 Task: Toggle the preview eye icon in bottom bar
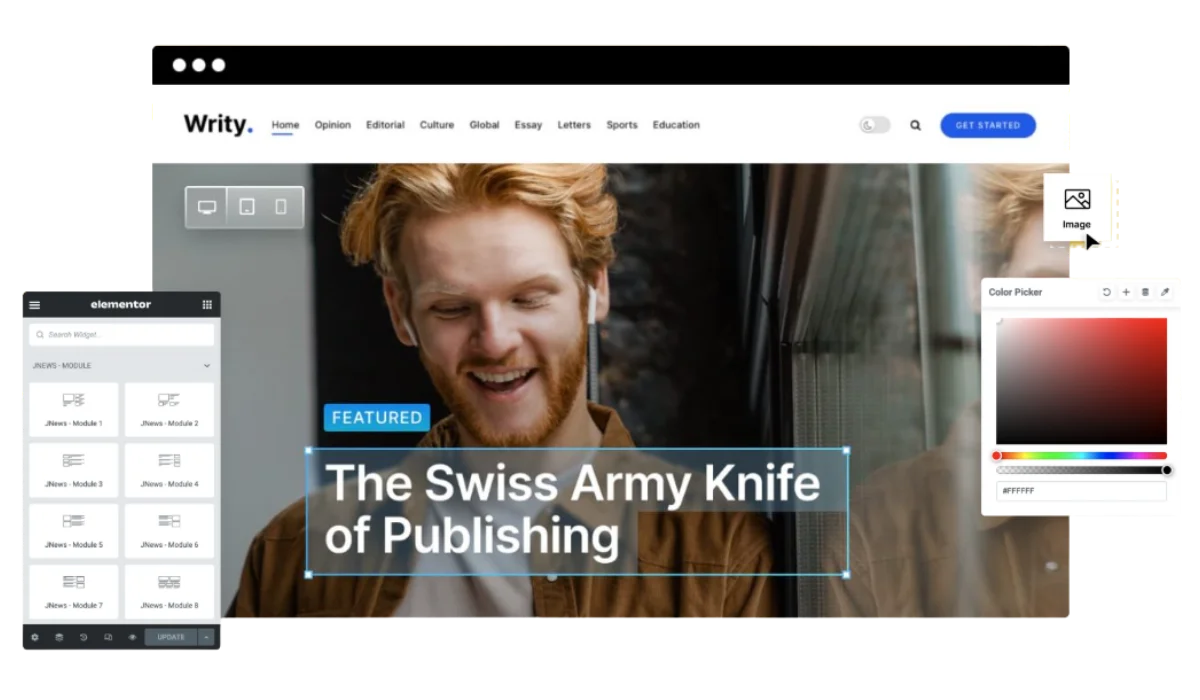(x=132, y=637)
